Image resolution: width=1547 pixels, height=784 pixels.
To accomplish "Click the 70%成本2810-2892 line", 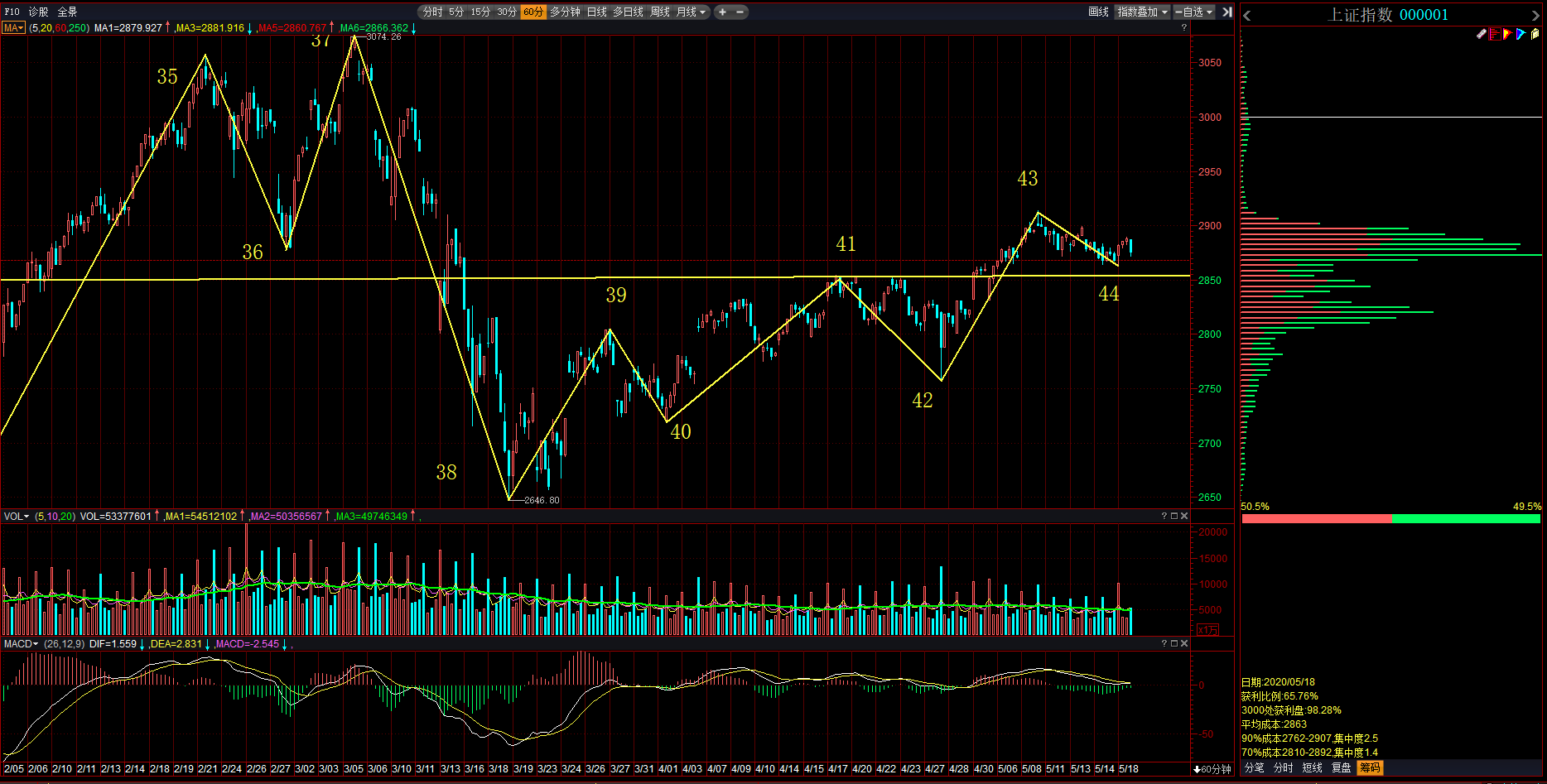I will [1309, 753].
